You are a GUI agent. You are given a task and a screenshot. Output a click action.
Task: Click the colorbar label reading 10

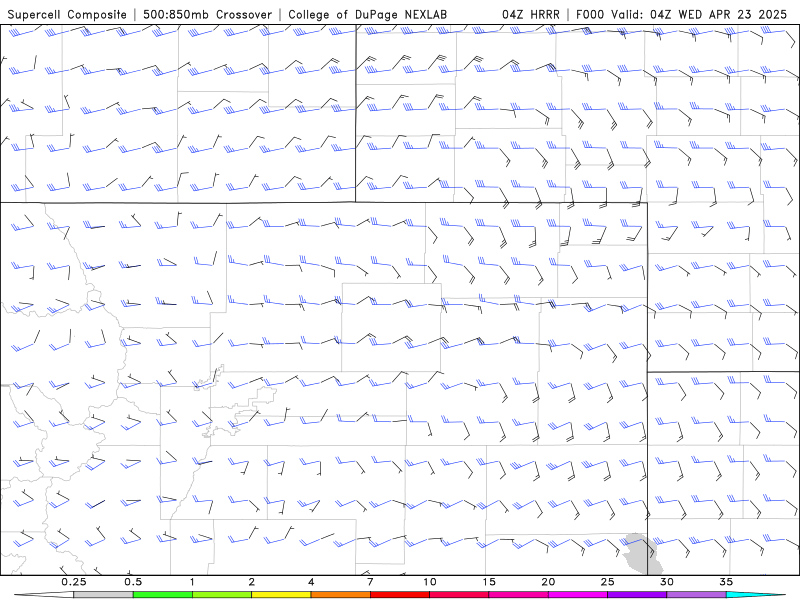pyautogui.click(x=430, y=582)
